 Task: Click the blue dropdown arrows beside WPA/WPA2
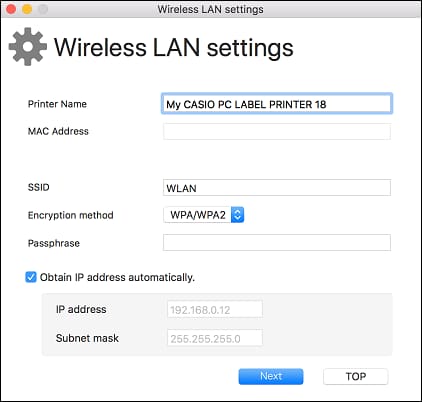point(237,215)
